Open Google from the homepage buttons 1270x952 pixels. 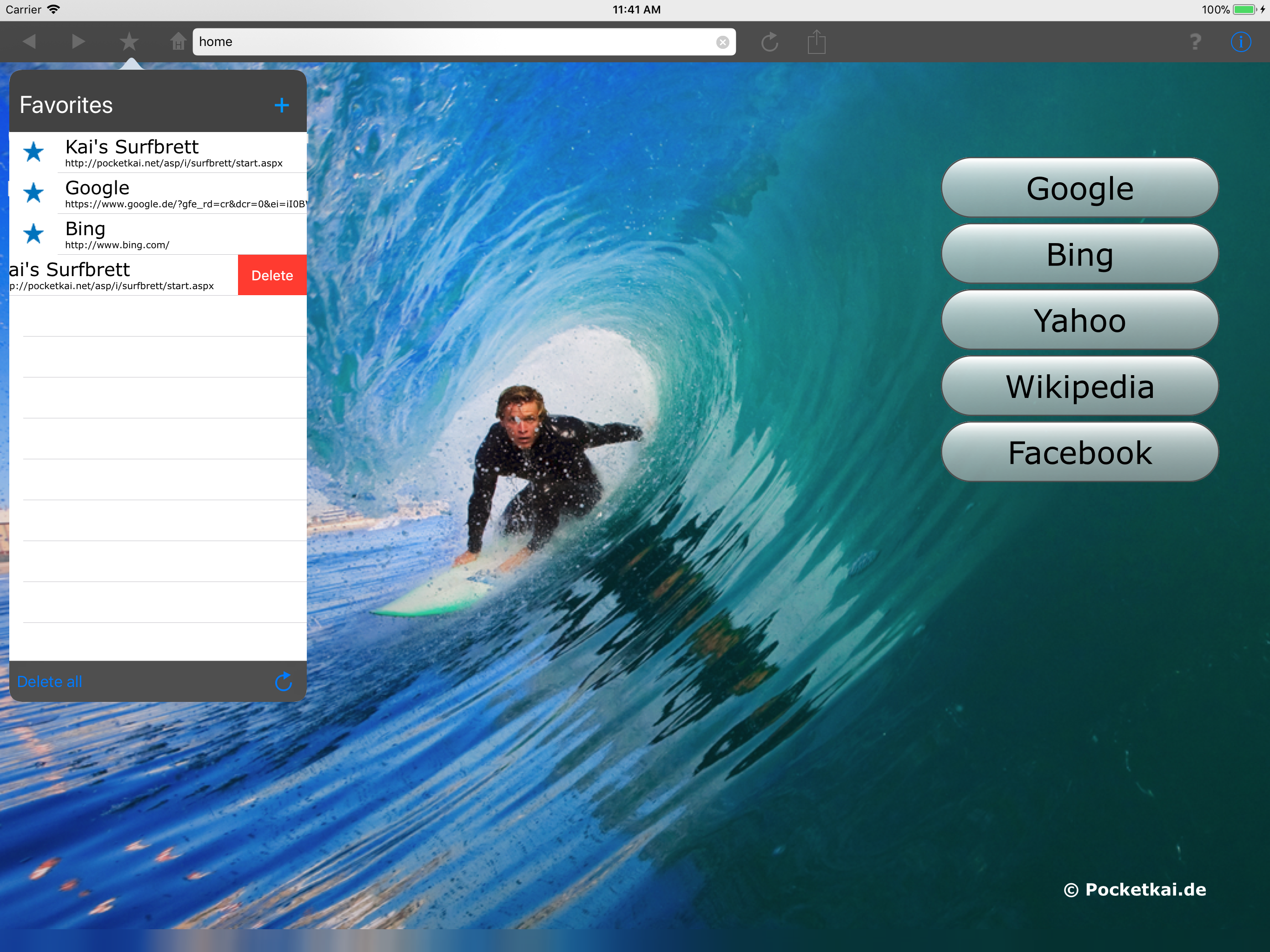pos(1079,188)
